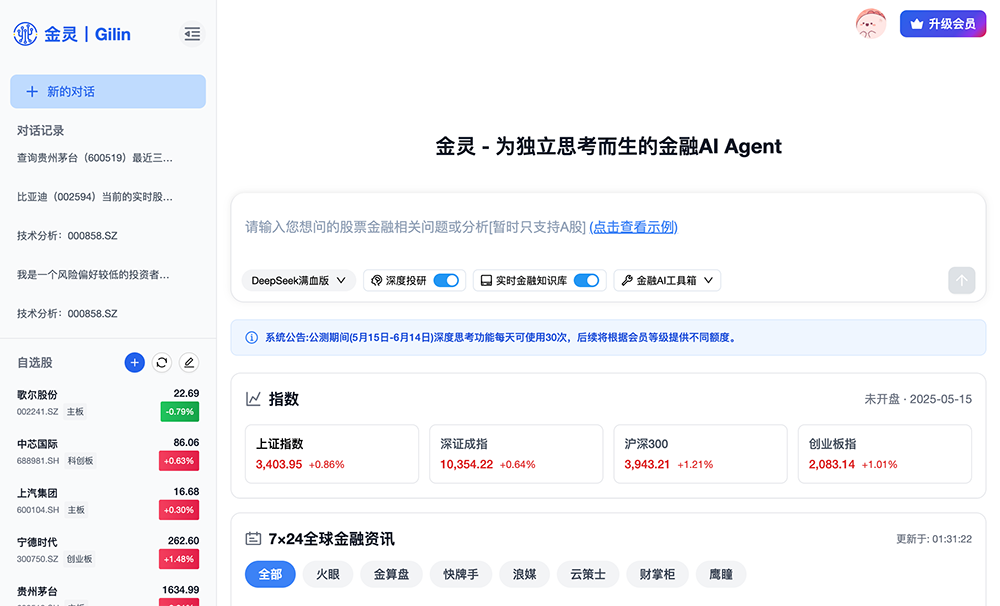Select the 云策士 news tab
1000x606 pixels.
point(587,574)
